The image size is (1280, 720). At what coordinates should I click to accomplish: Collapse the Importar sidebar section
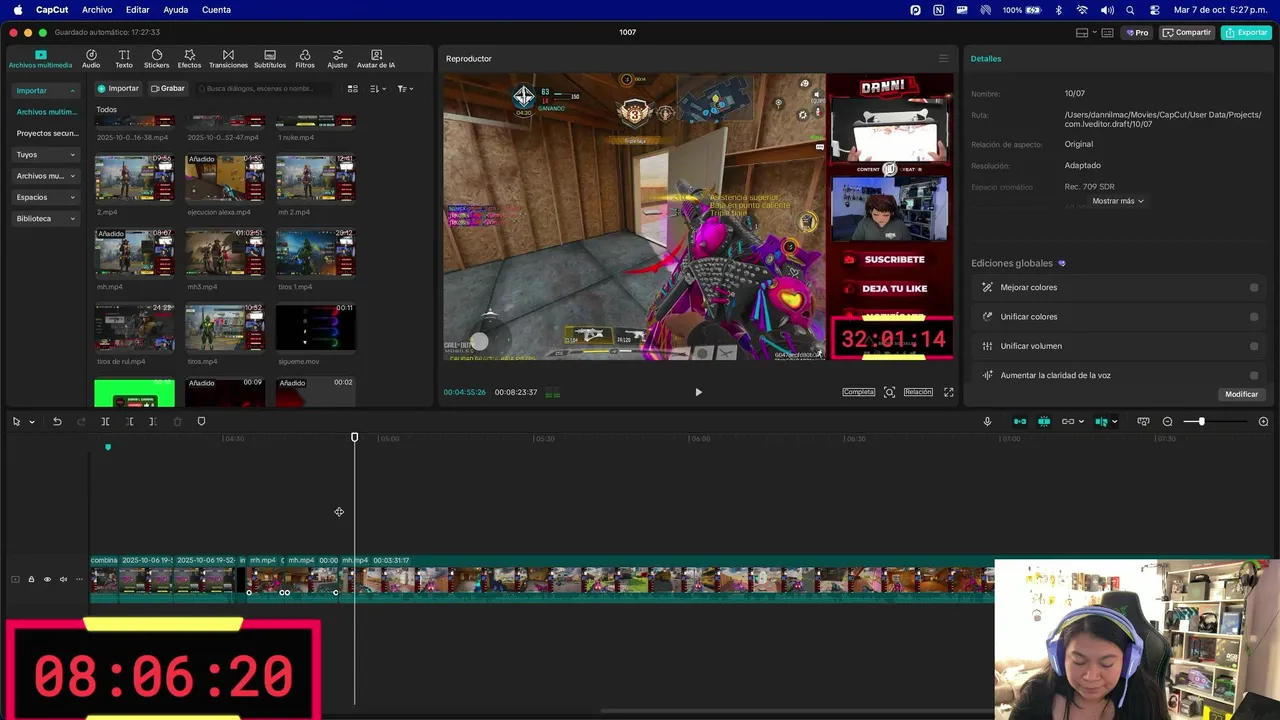[x=45, y=90]
